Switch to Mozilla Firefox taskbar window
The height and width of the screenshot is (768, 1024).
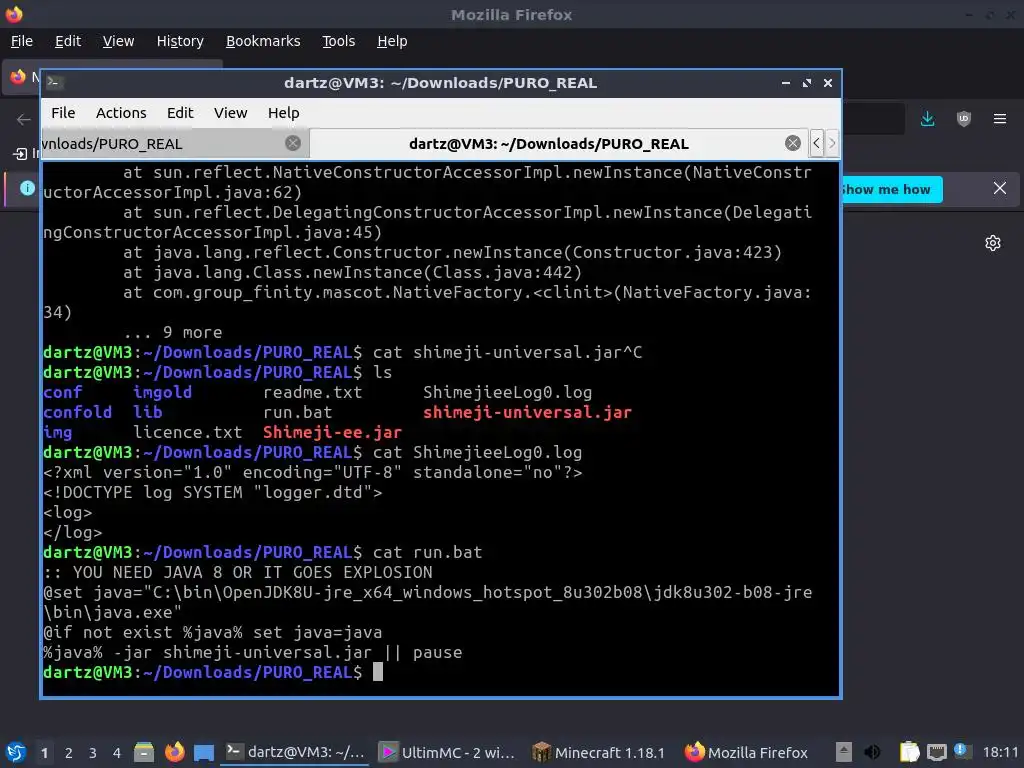(746, 752)
